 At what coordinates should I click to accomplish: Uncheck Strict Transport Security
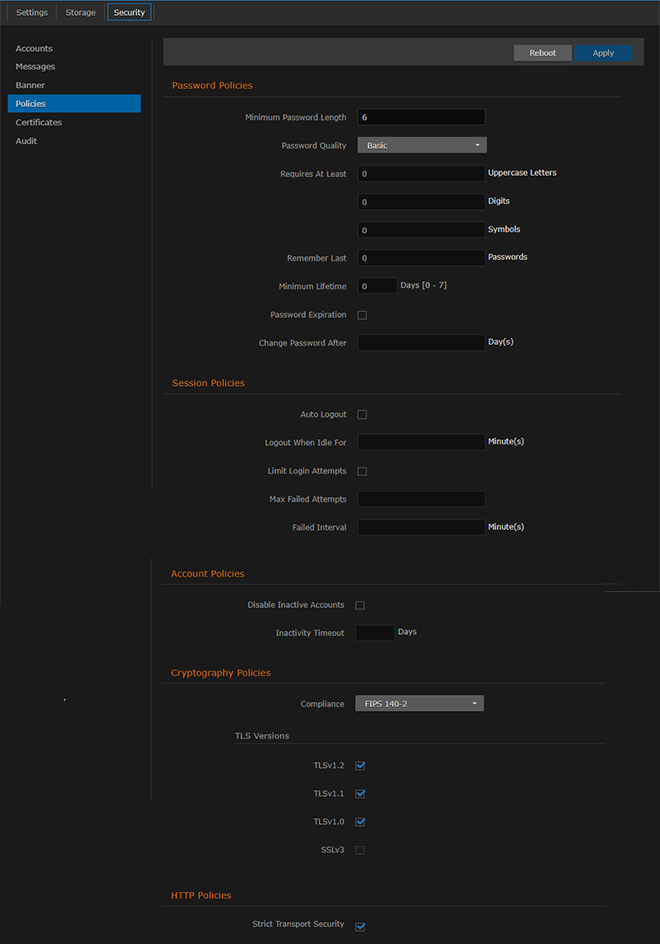359,924
